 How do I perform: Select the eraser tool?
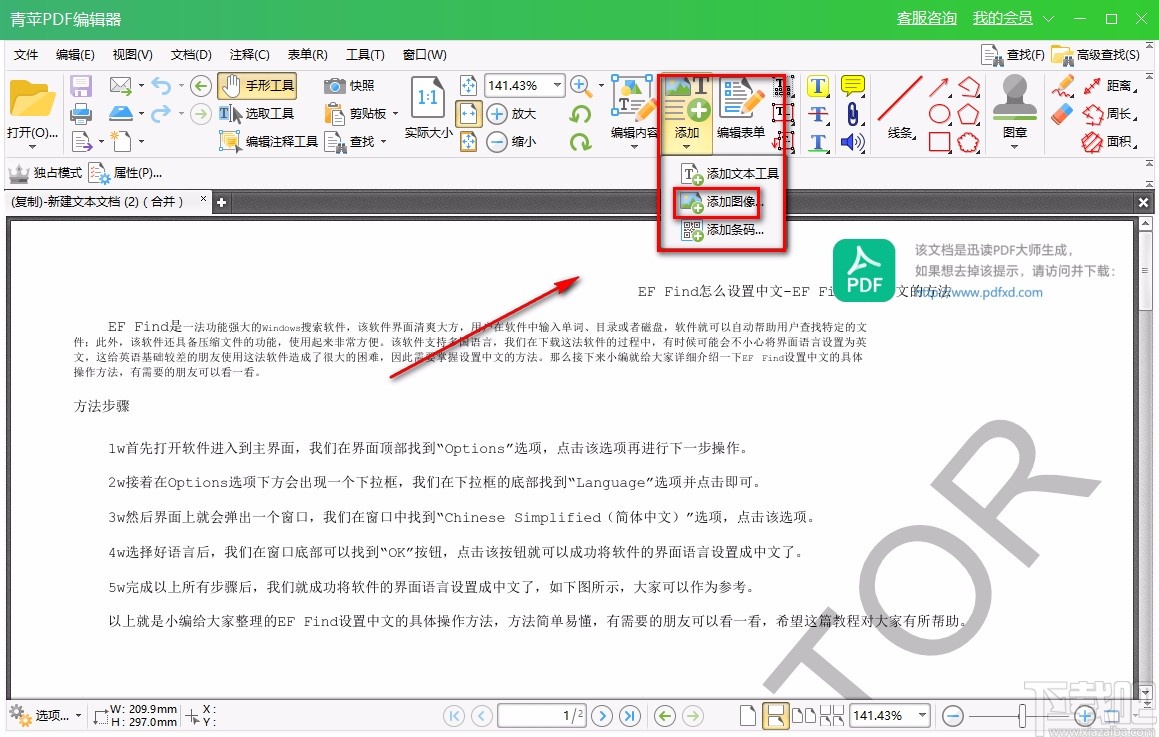tap(1062, 114)
